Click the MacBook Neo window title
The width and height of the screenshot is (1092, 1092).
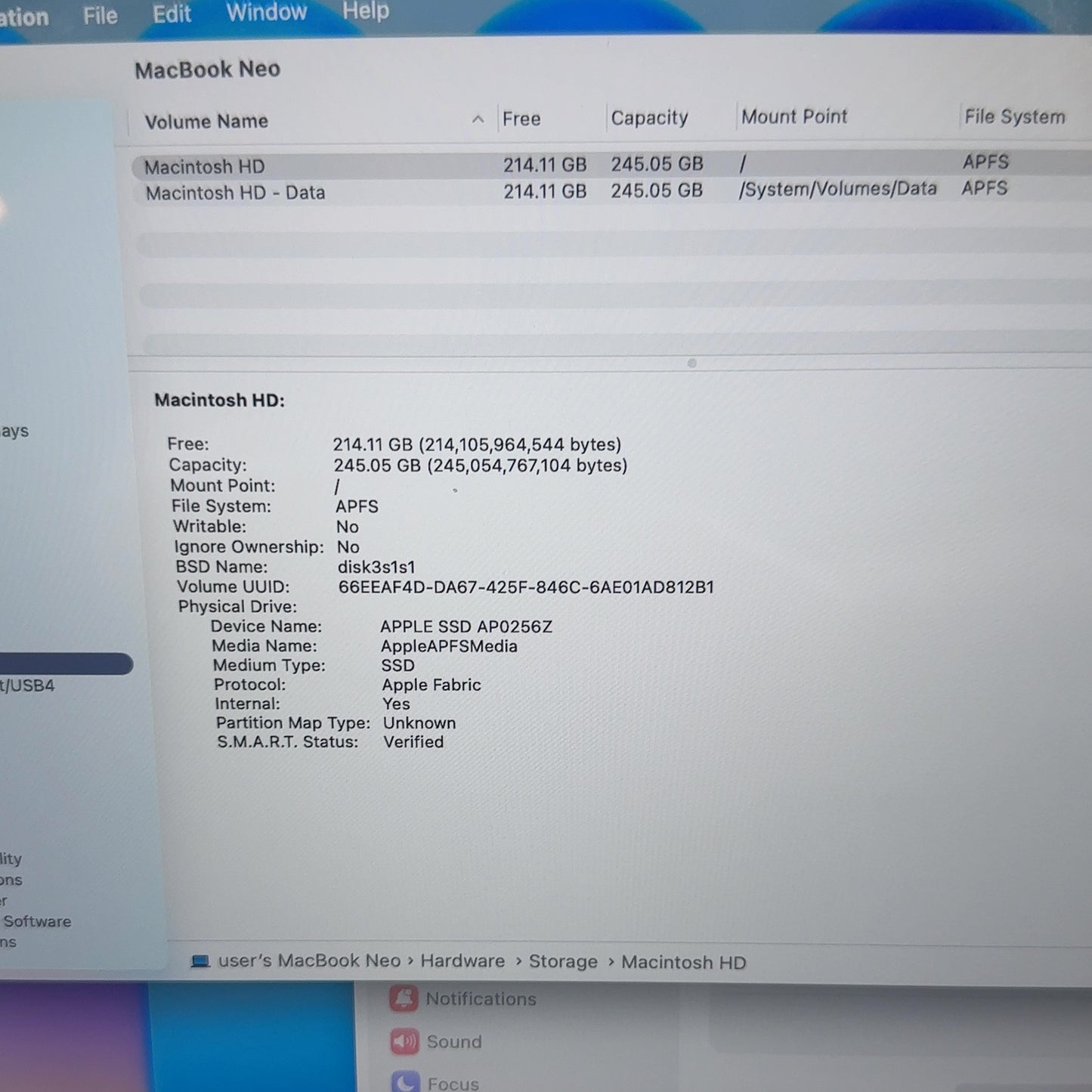[x=208, y=70]
